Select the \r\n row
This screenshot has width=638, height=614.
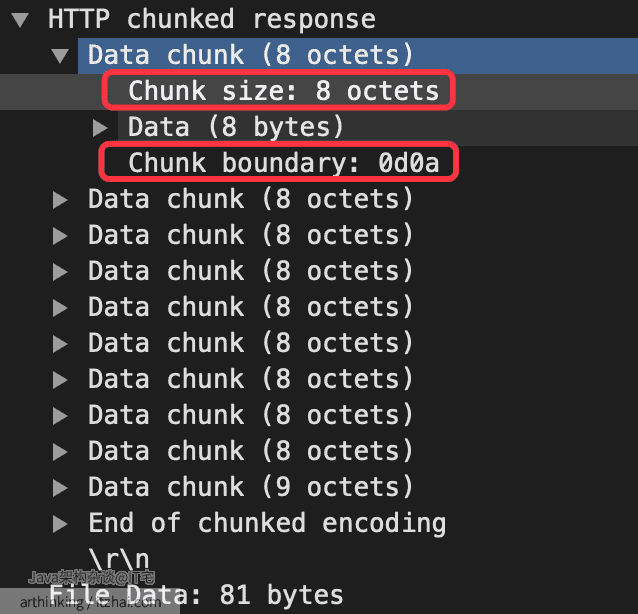tap(118, 559)
